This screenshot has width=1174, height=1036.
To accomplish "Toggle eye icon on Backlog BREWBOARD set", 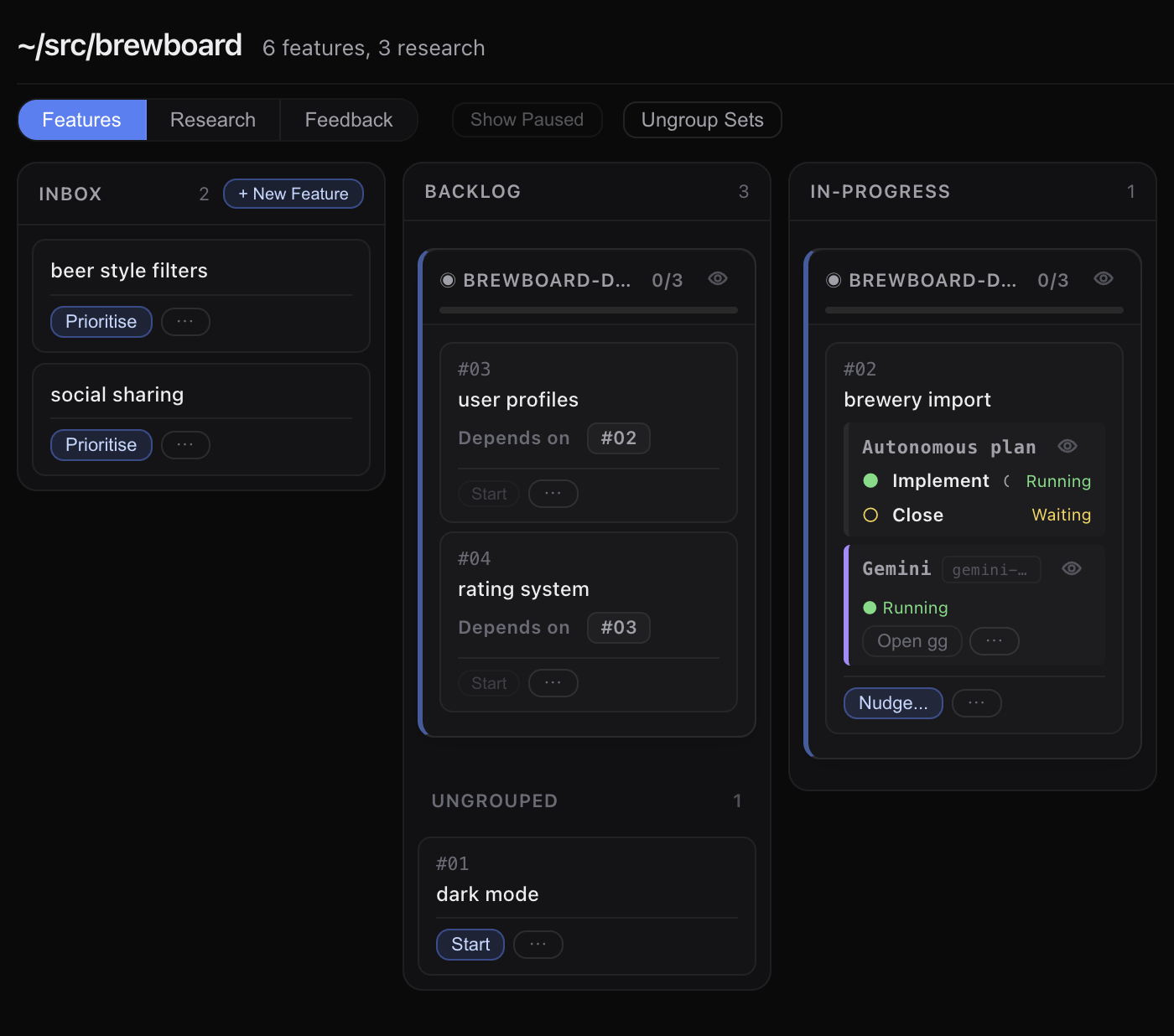I will (x=717, y=279).
